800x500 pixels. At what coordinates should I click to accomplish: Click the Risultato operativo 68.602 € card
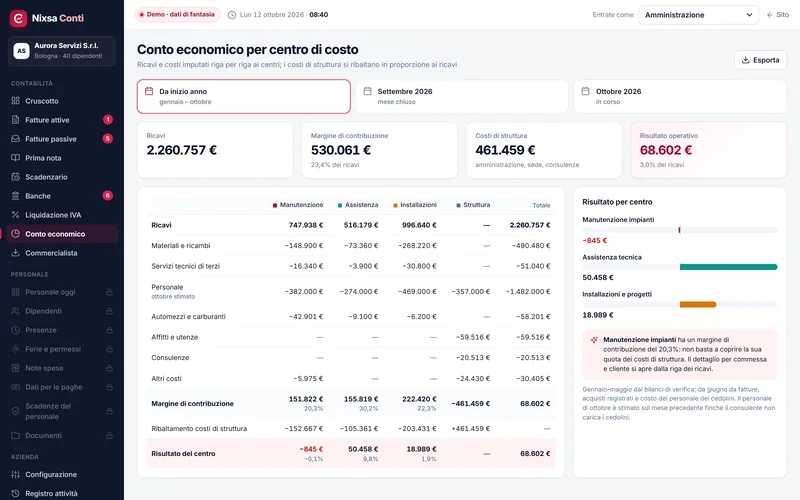708,150
